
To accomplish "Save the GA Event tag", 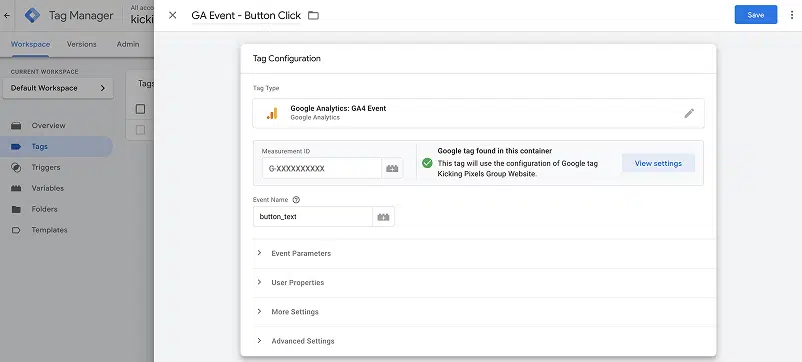I will click(755, 15).
